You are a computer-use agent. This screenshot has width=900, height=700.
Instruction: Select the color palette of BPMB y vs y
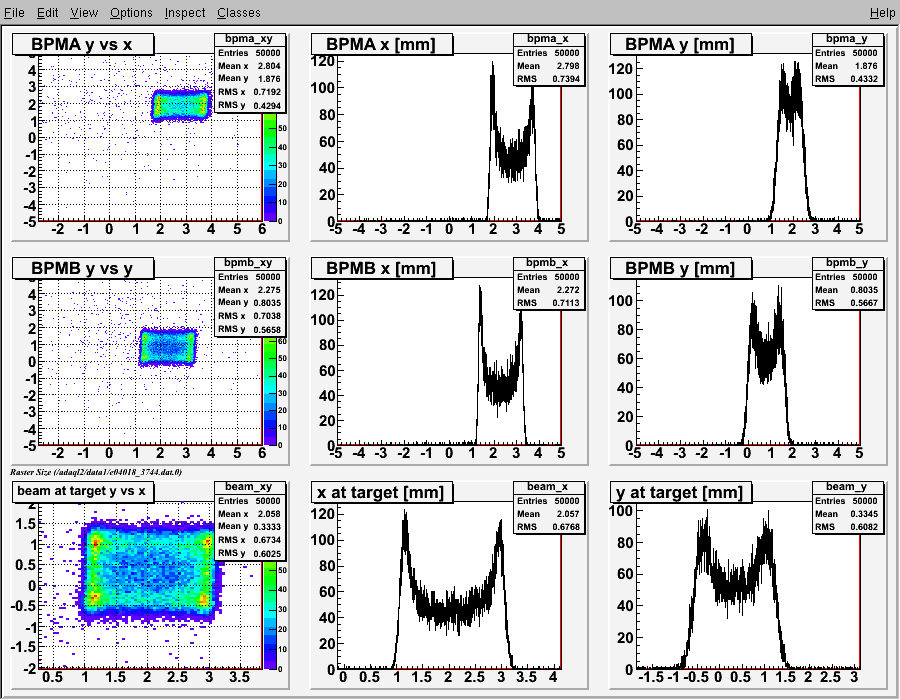point(270,391)
